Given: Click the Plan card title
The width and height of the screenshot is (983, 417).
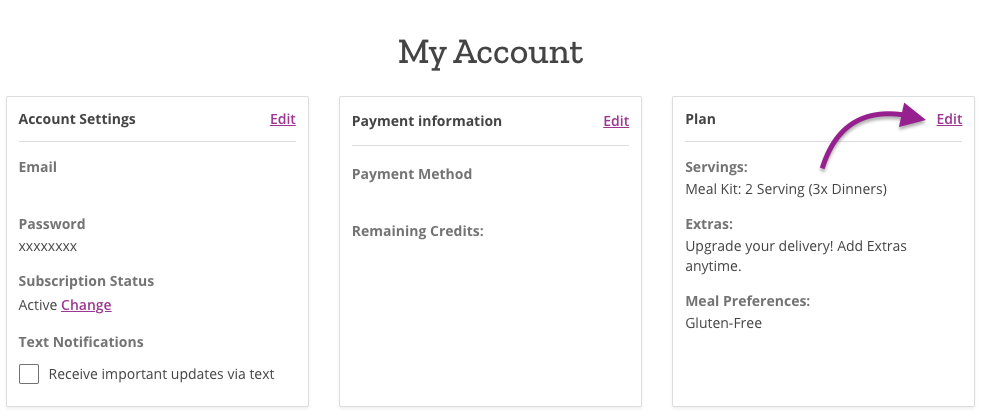Looking at the screenshot, I should 700,119.
